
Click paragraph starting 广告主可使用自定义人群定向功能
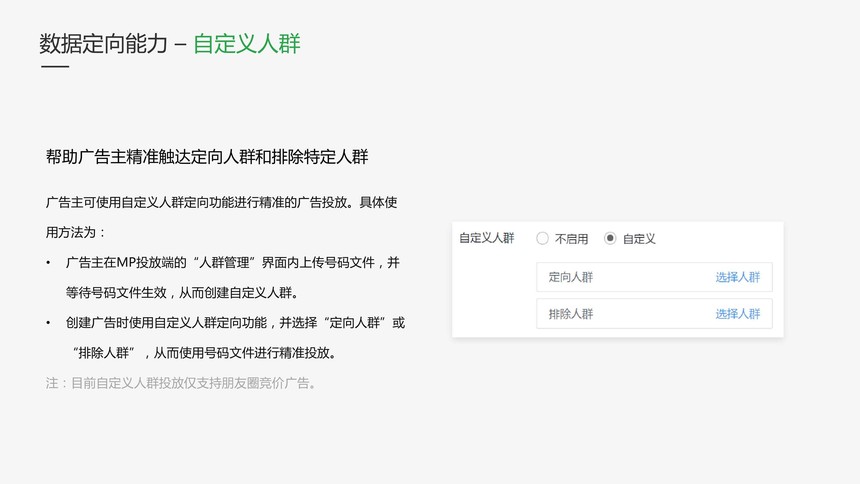pos(221,202)
